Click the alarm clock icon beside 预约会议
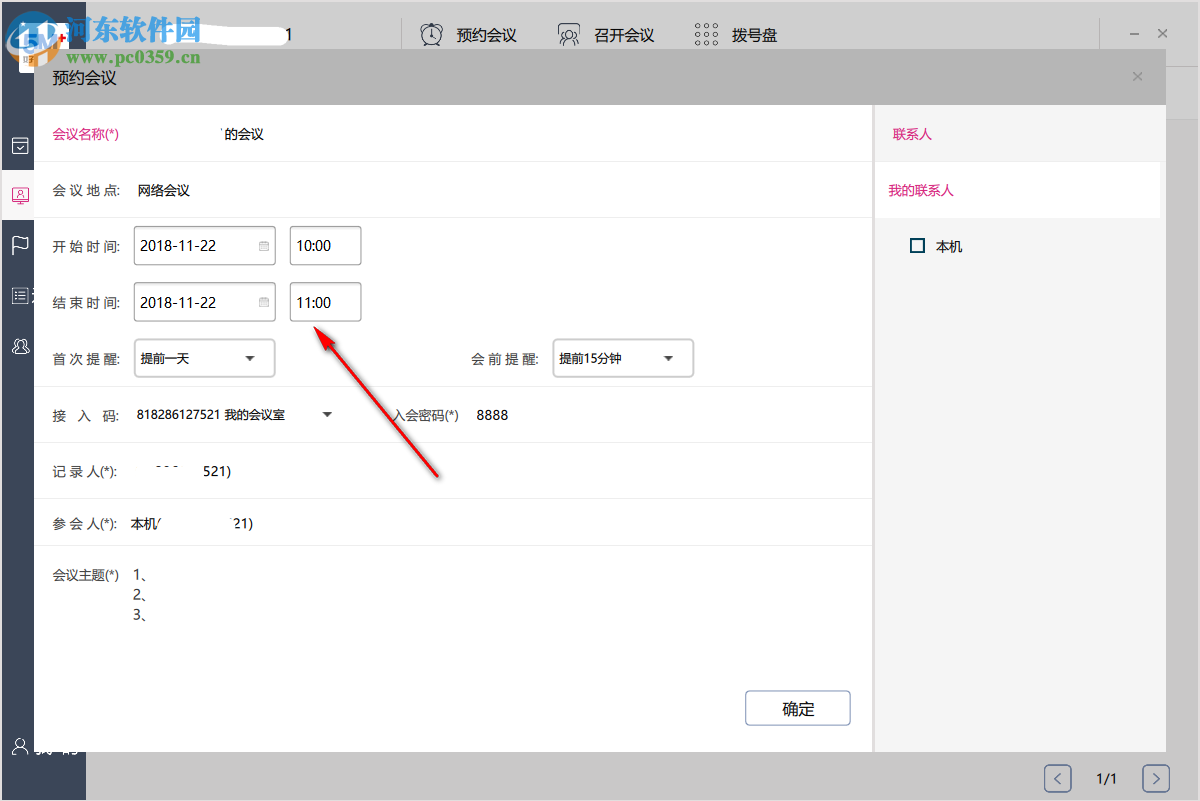This screenshot has width=1200, height=801. 431,35
